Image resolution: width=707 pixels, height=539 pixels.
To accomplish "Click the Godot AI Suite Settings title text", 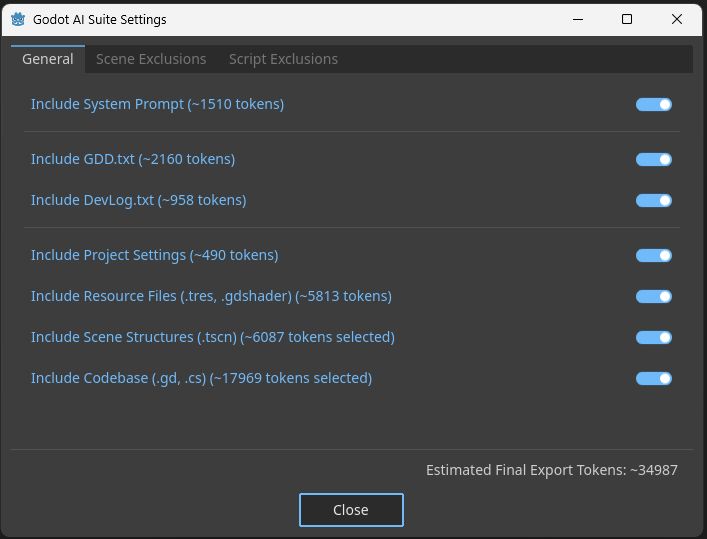I will 100,20.
